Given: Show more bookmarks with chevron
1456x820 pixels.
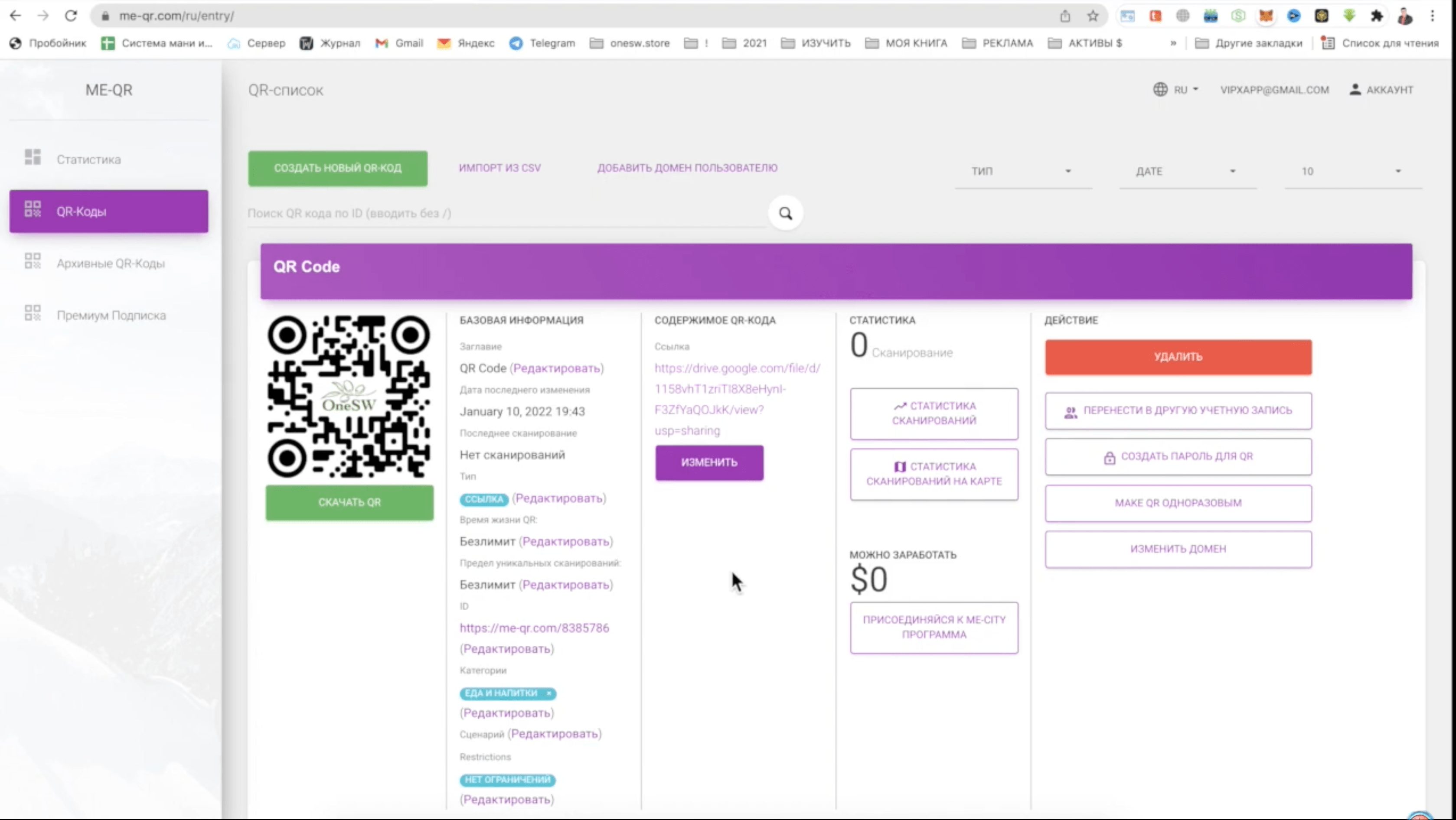Looking at the screenshot, I should [x=1173, y=43].
